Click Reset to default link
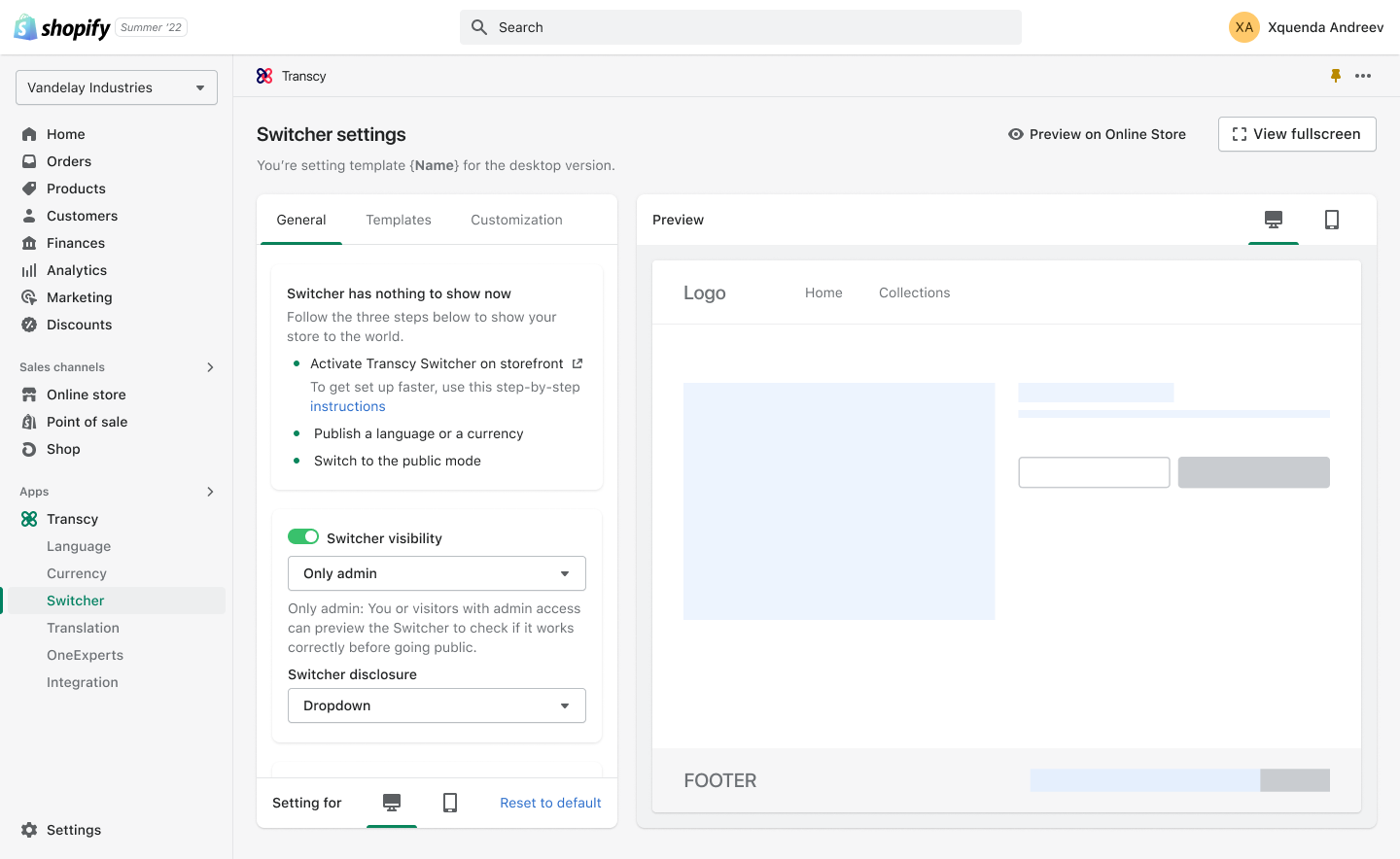Viewport: 1400px width, 859px height. tap(550, 803)
